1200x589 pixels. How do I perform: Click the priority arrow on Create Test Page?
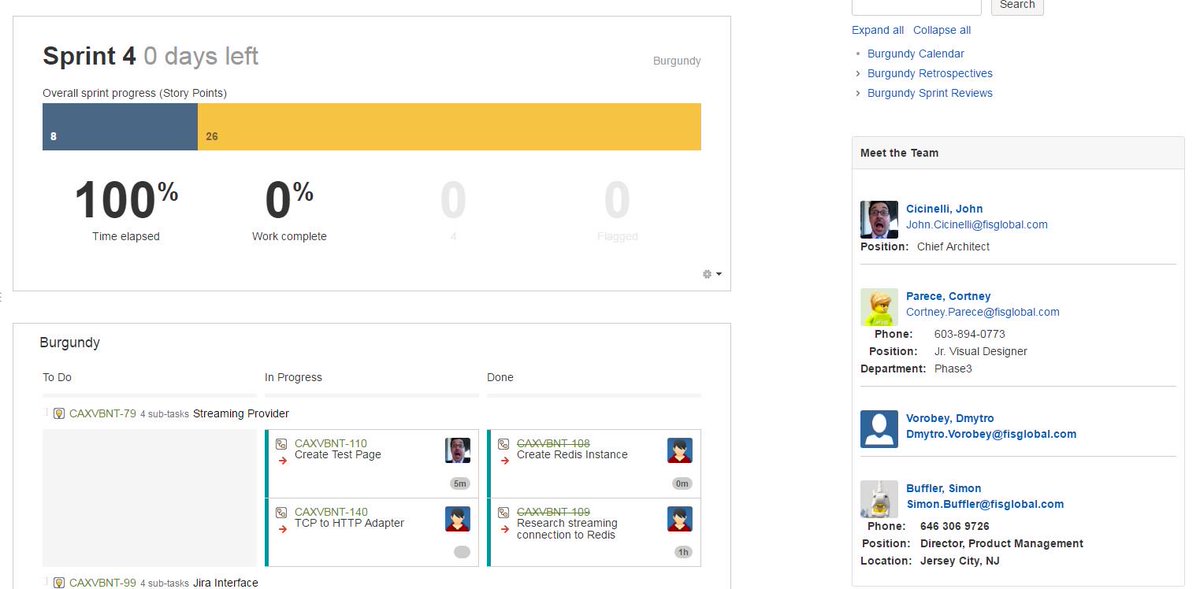pyautogui.click(x=283, y=460)
